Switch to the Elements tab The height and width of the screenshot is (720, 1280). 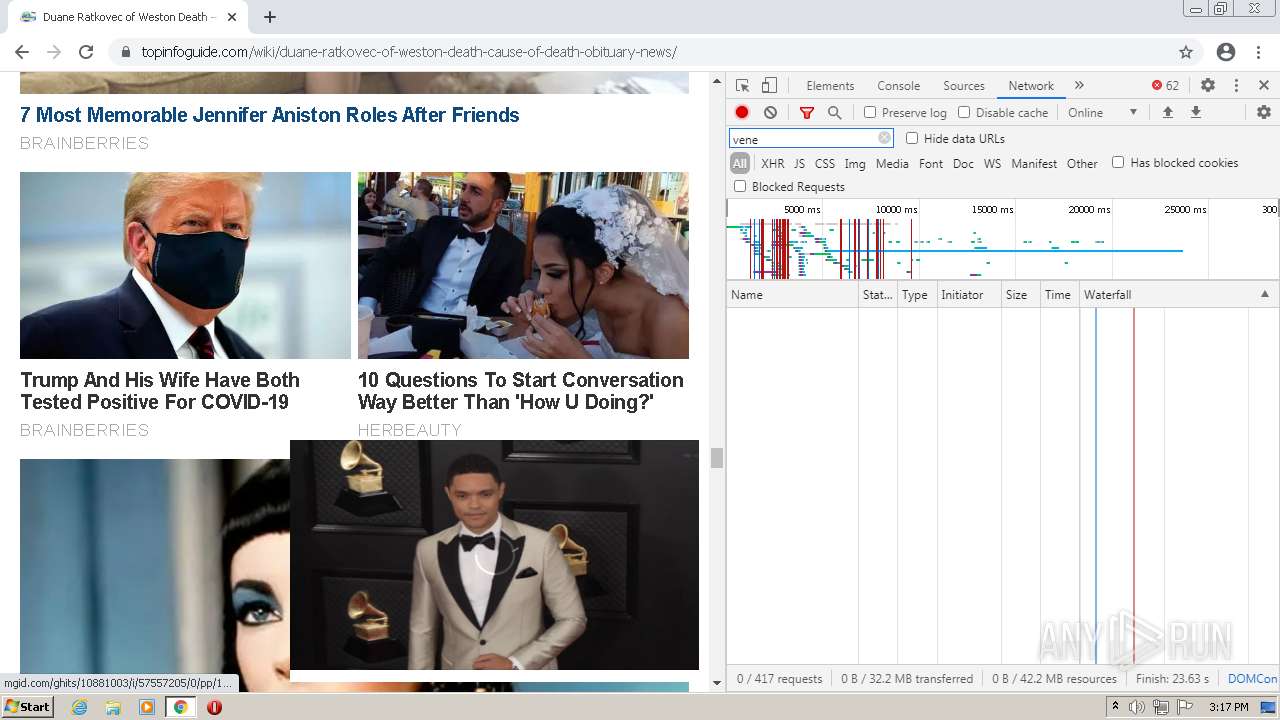(x=830, y=86)
